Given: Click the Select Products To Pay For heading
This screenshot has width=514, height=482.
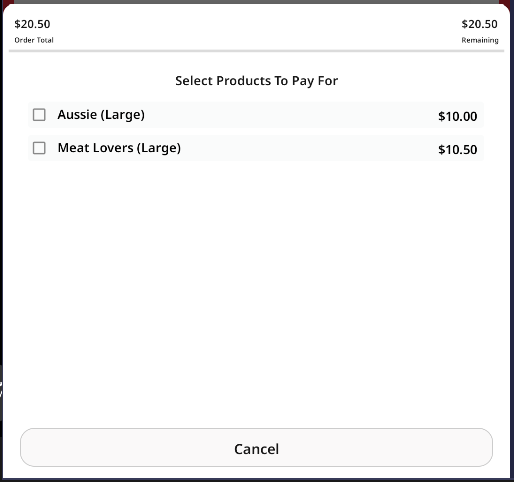Looking at the screenshot, I should (256, 81).
